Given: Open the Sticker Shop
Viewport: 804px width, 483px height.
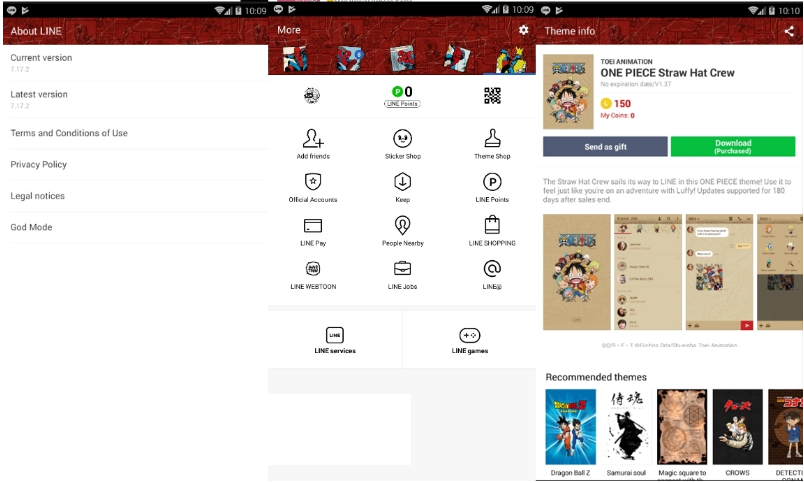Looking at the screenshot, I should 403,144.
